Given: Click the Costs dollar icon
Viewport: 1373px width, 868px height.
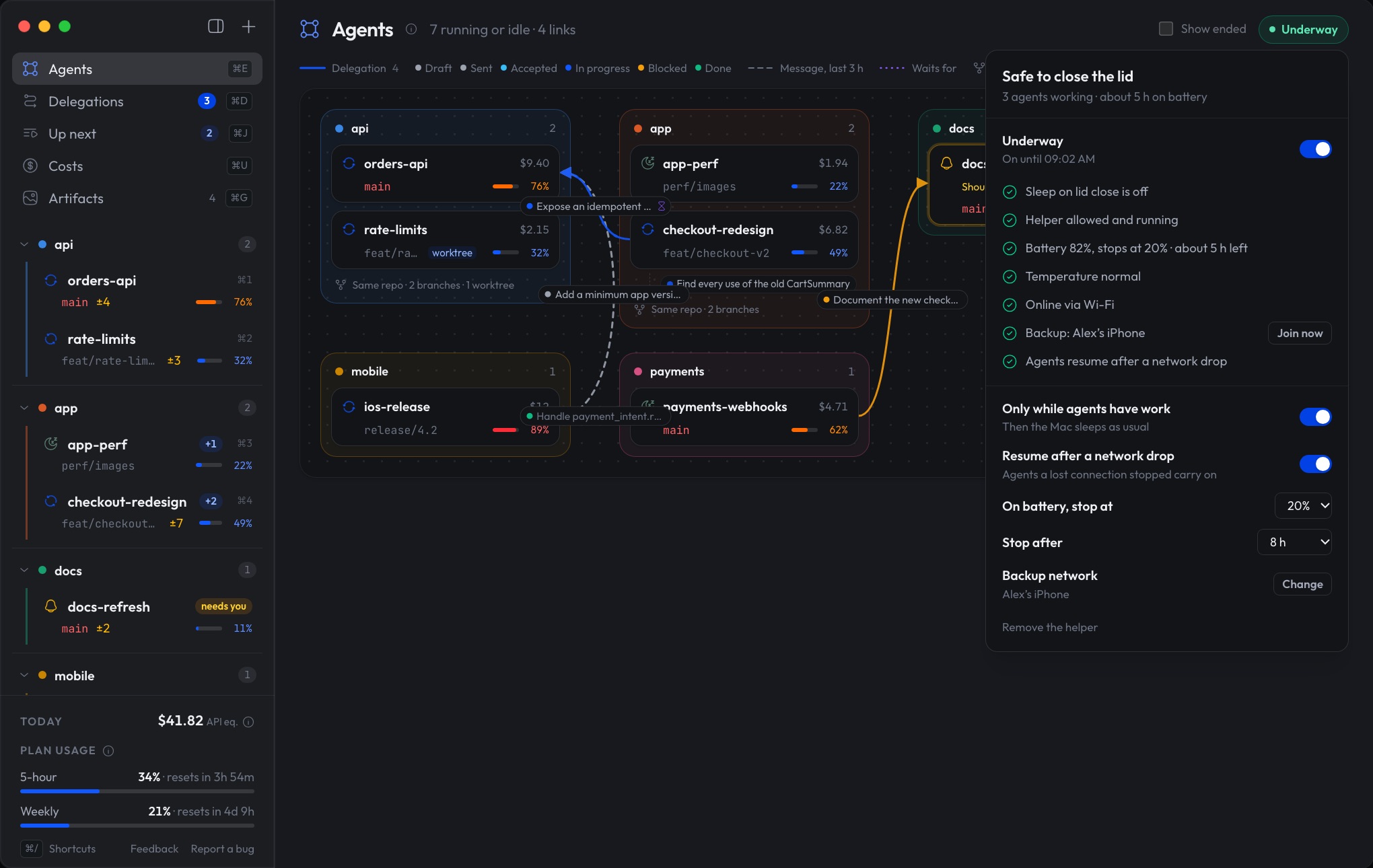Looking at the screenshot, I should point(30,166).
